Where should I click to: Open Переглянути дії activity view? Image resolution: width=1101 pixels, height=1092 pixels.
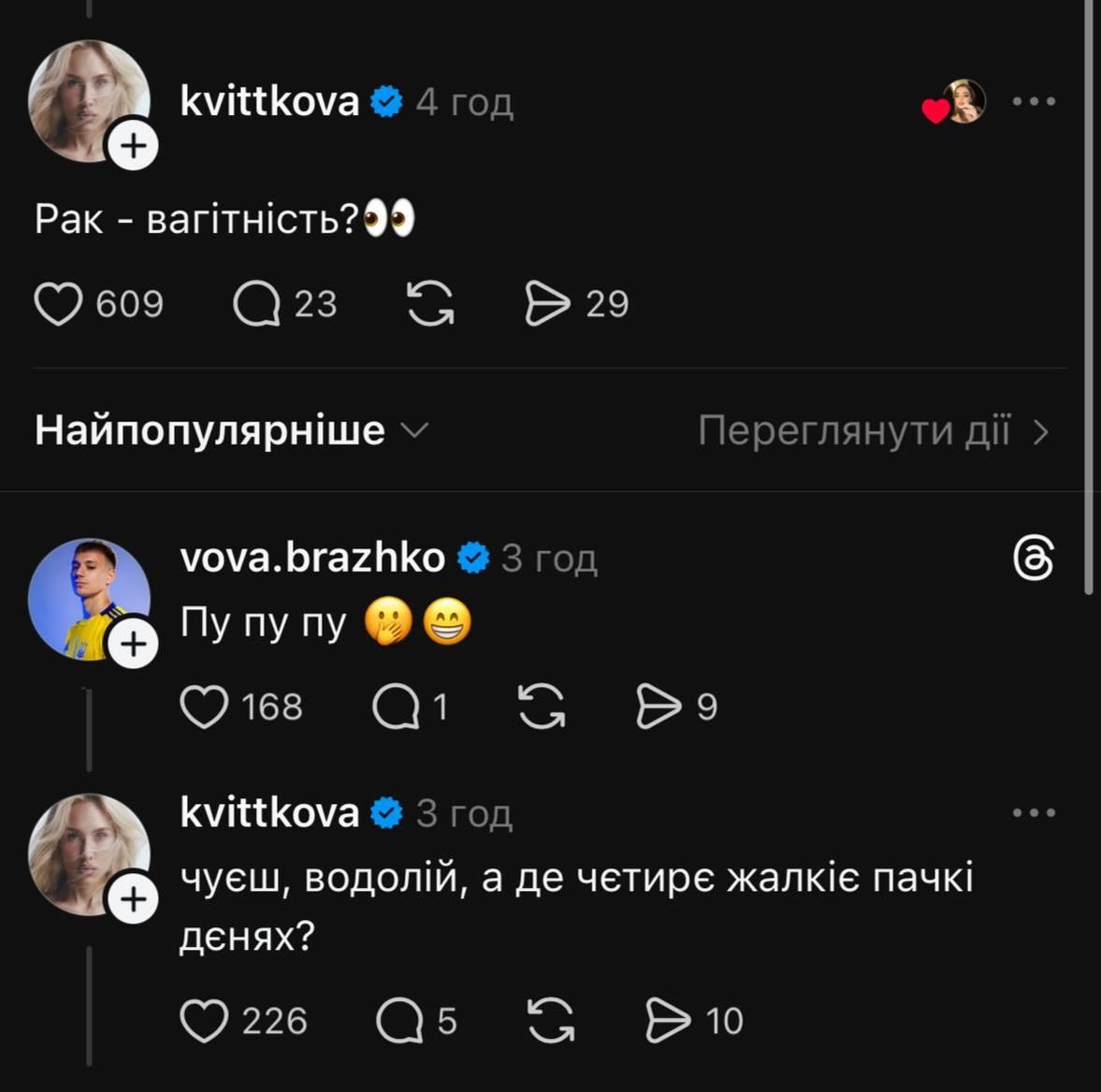[873, 430]
